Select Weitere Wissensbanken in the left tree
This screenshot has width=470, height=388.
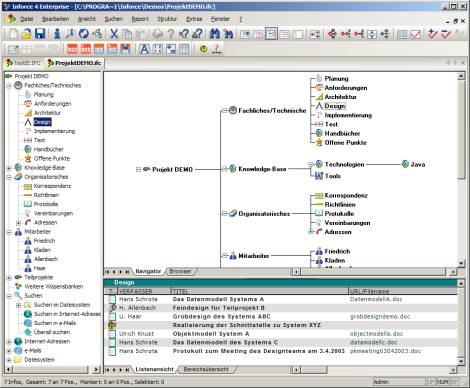(x=54, y=286)
